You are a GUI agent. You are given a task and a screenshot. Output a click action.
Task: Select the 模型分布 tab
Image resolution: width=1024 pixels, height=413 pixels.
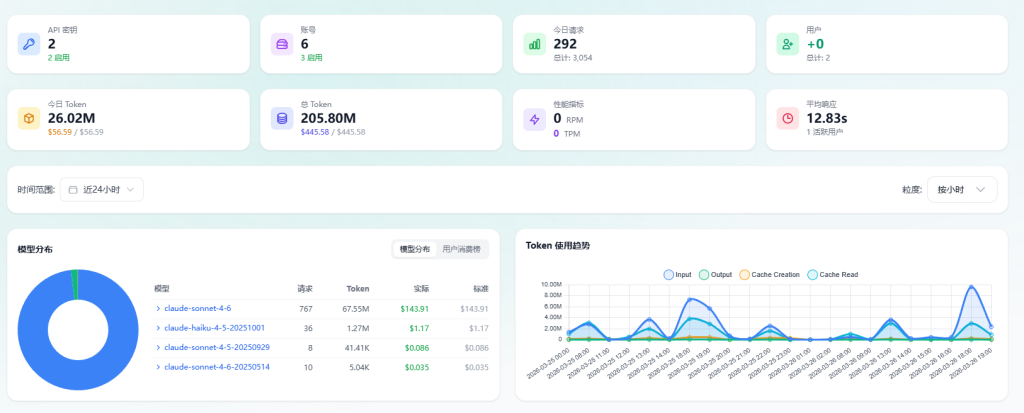(415, 249)
